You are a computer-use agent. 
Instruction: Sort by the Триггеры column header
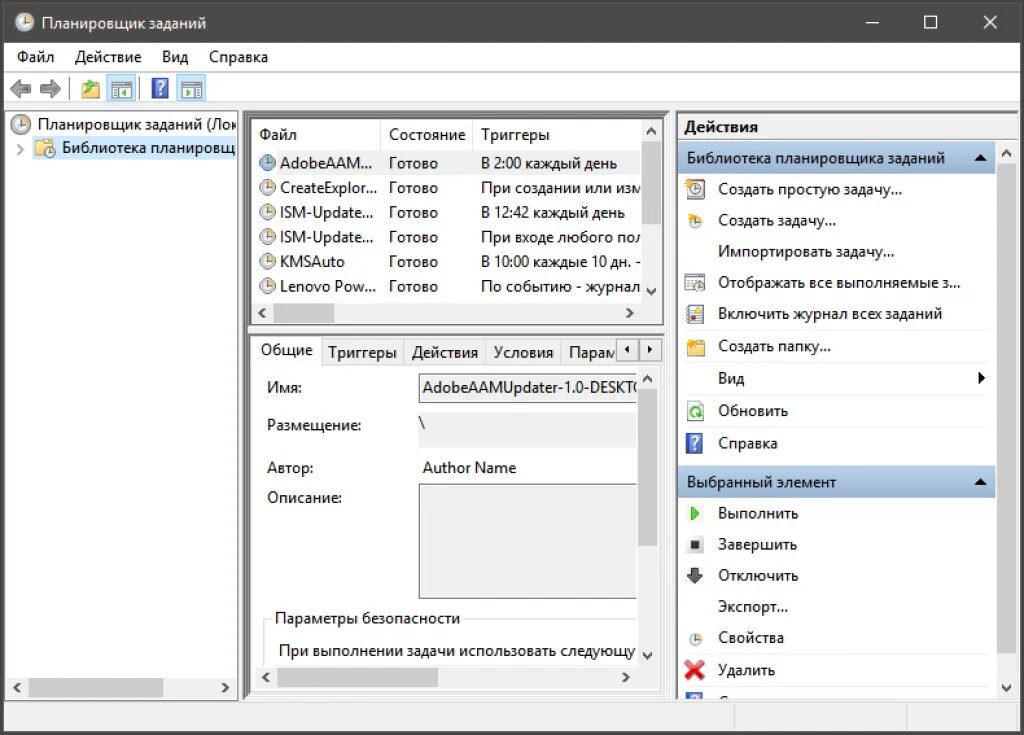click(557, 135)
